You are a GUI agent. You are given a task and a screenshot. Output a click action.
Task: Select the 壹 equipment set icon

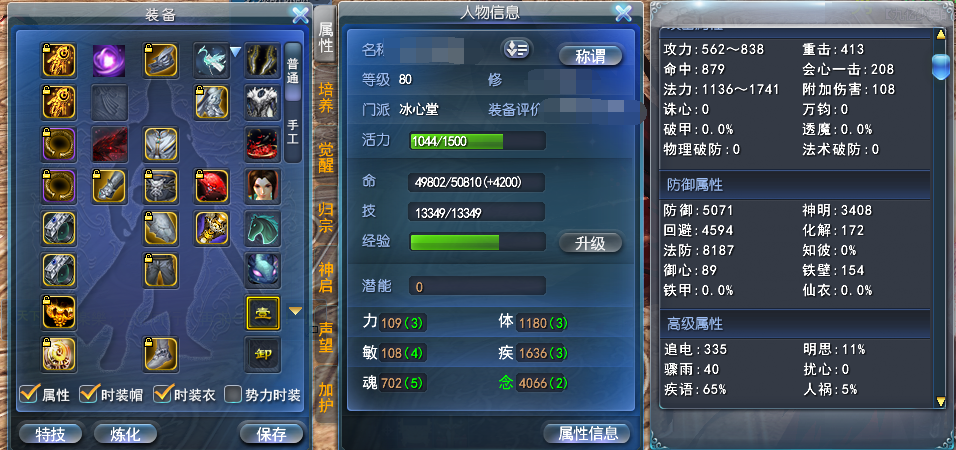(x=263, y=312)
